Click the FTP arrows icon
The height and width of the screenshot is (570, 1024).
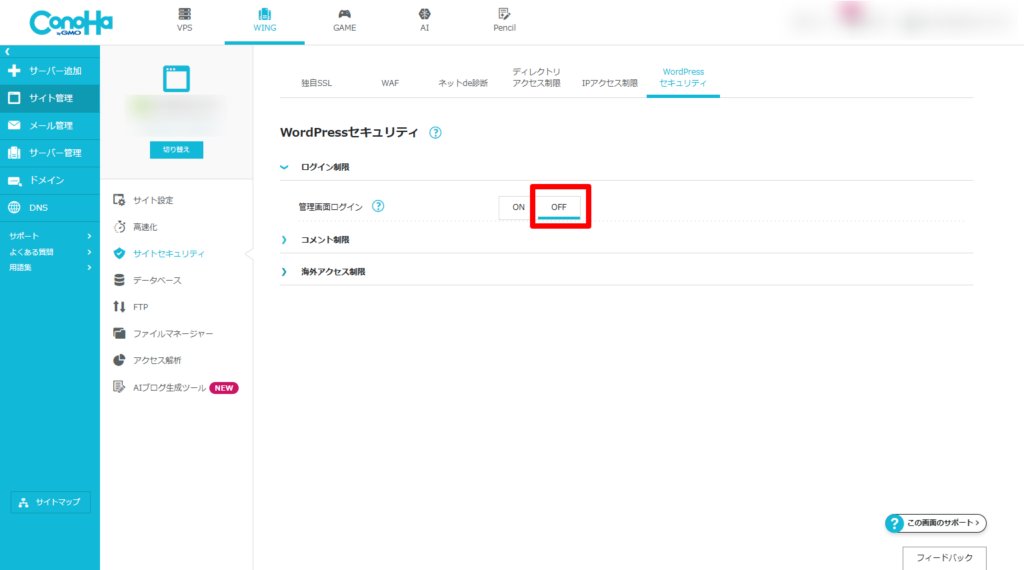(119, 306)
